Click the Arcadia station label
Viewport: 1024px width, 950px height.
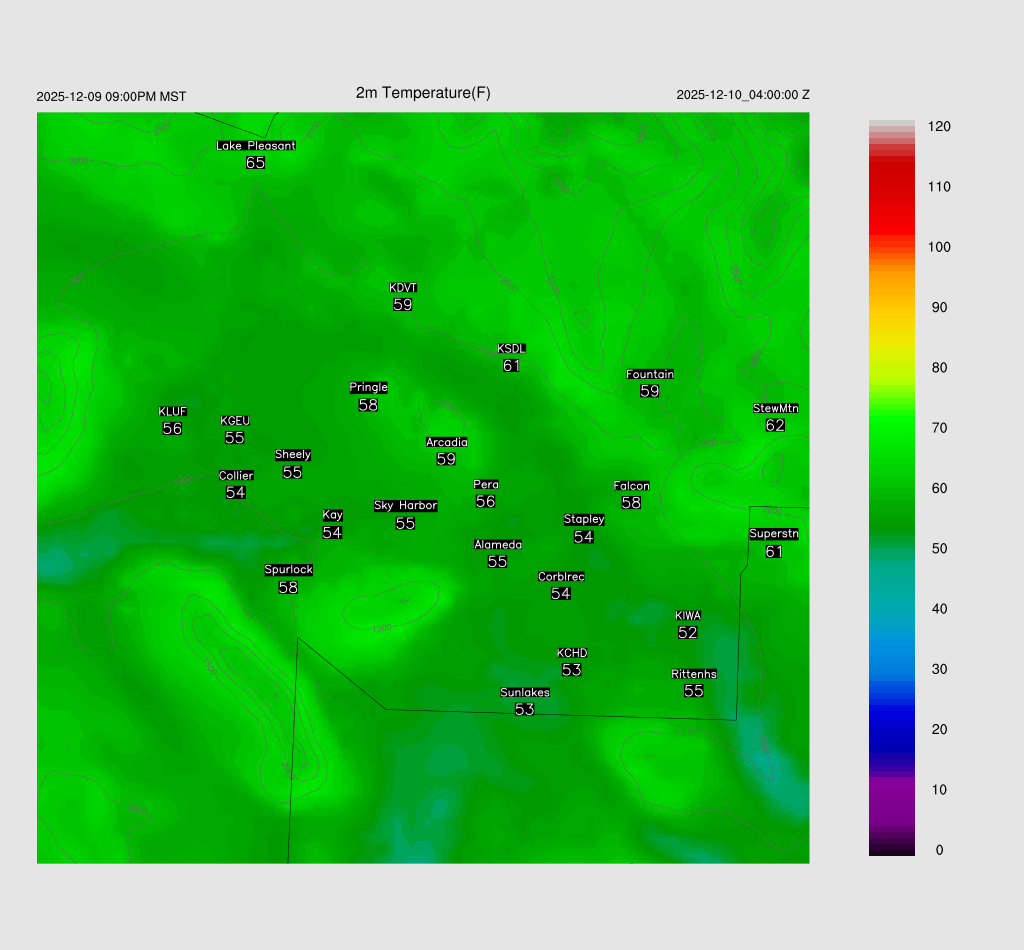click(x=446, y=442)
